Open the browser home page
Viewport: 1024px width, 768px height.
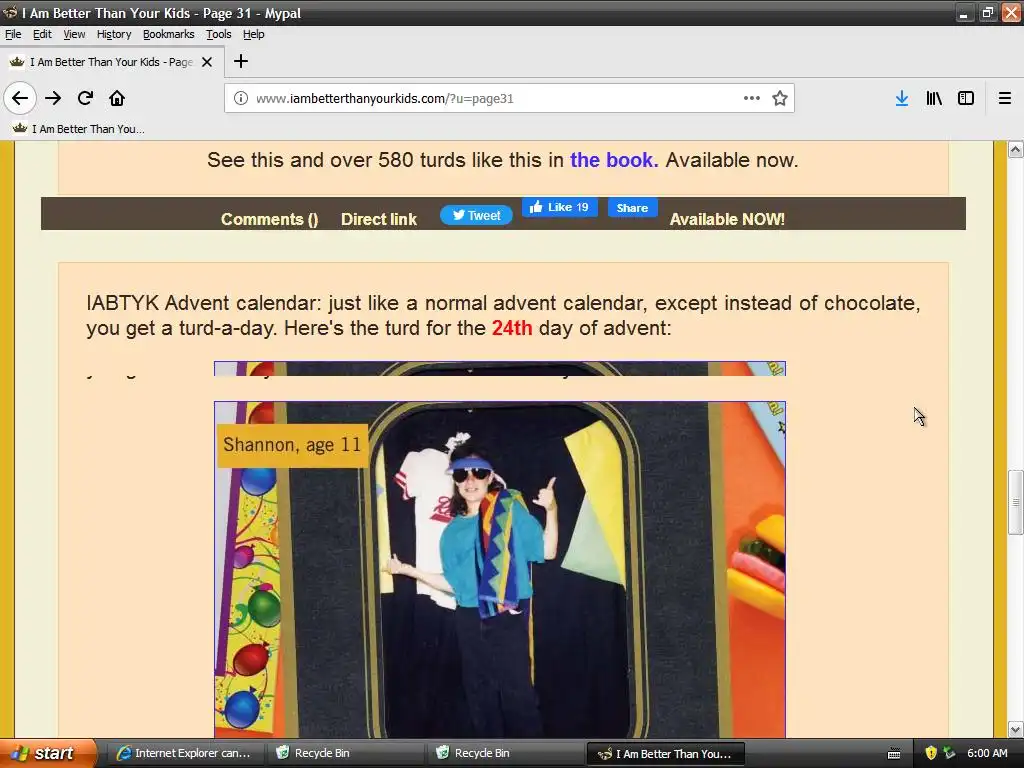[x=117, y=98]
